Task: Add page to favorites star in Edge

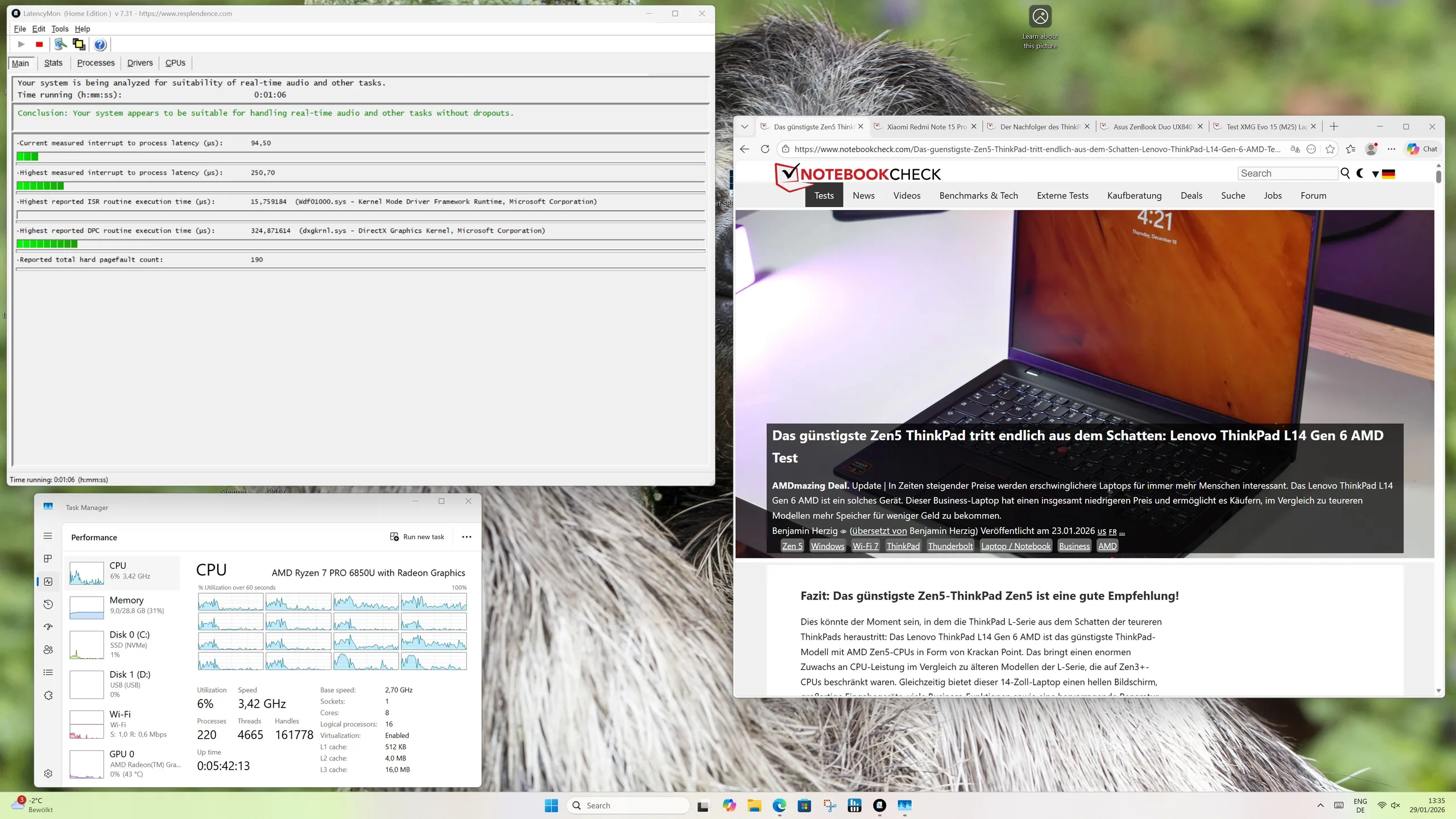Action: pos(1330,149)
